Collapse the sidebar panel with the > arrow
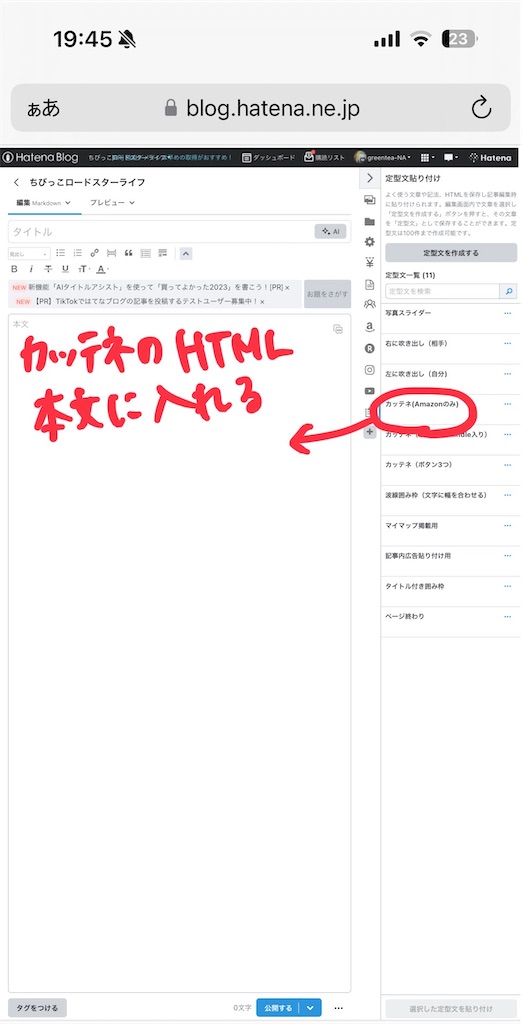The width and height of the screenshot is (522, 1024). click(x=370, y=178)
